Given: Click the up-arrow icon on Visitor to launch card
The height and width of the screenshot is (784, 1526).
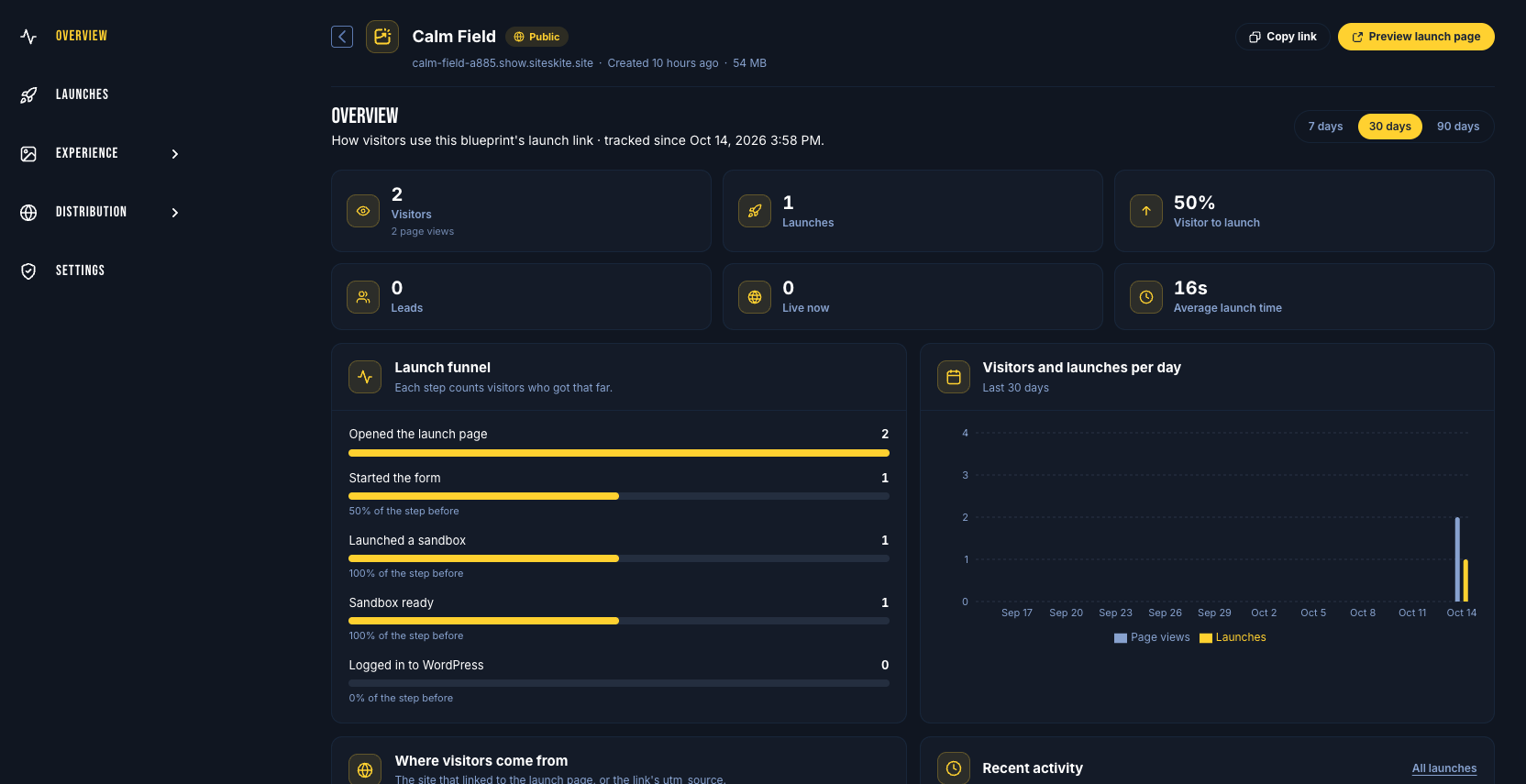Looking at the screenshot, I should pyautogui.click(x=1146, y=211).
